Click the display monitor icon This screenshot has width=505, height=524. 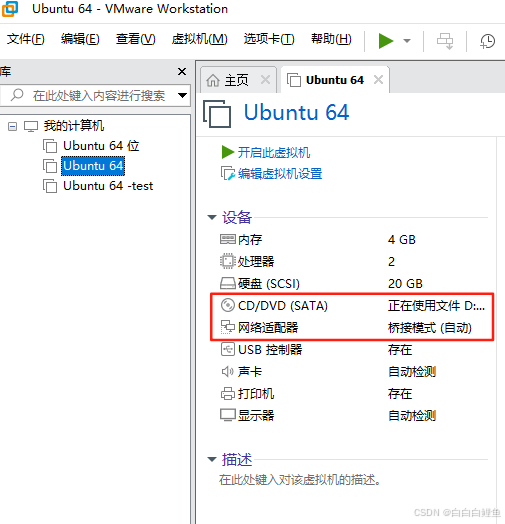[228, 415]
